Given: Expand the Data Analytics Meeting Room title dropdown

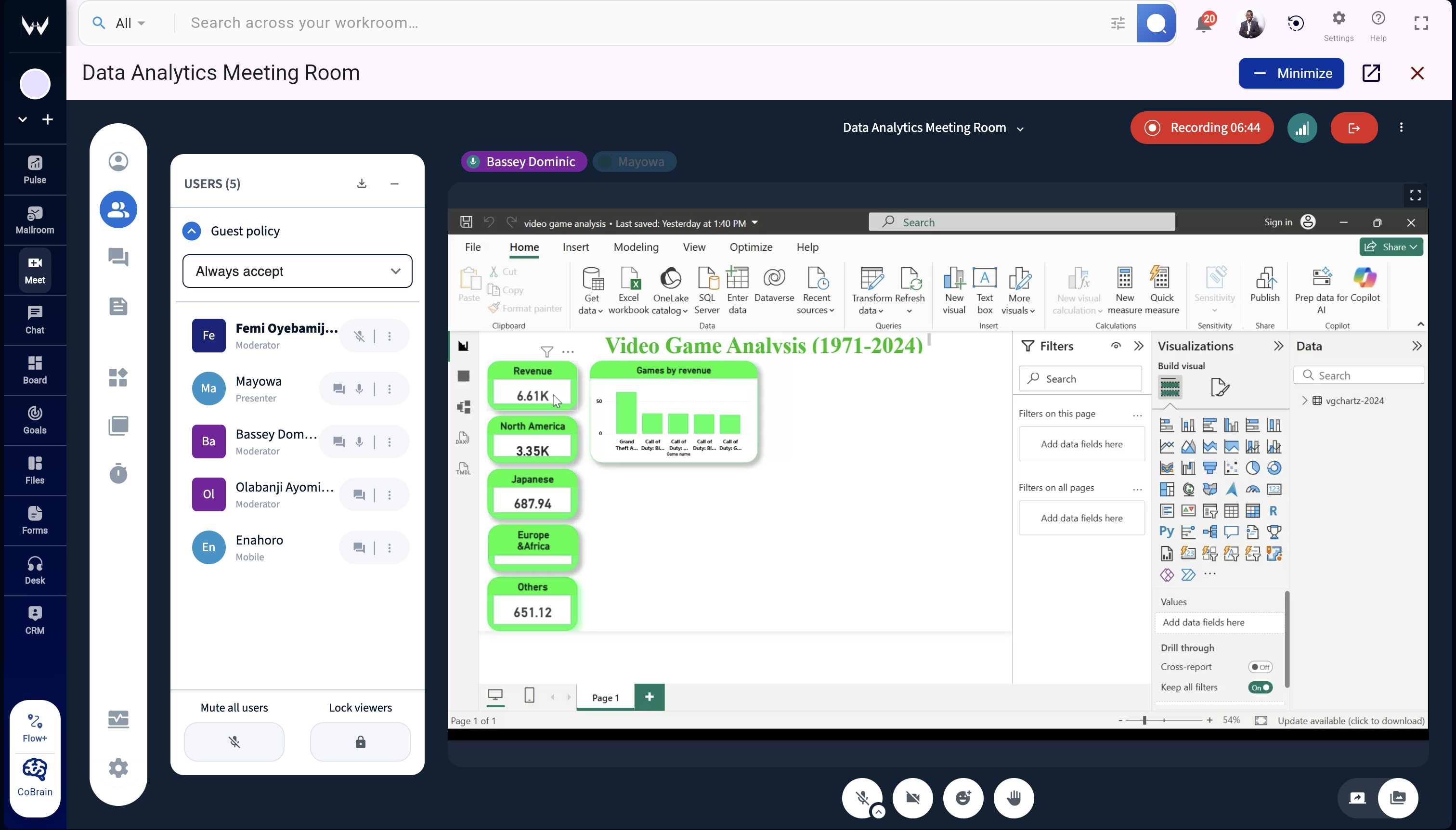Looking at the screenshot, I should coord(1020,129).
